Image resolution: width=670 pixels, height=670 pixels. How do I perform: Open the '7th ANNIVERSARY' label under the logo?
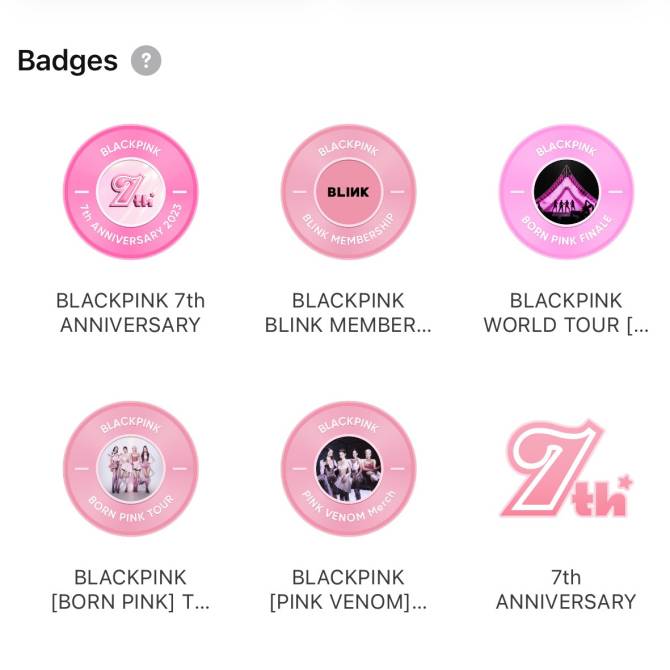(x=566, y=589)
